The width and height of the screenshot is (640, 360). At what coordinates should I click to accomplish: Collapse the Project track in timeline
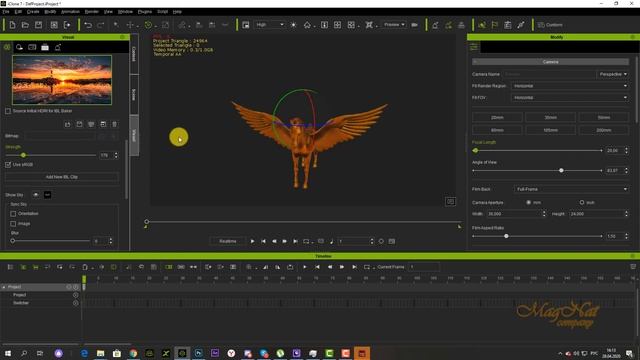tap(4, 287)
